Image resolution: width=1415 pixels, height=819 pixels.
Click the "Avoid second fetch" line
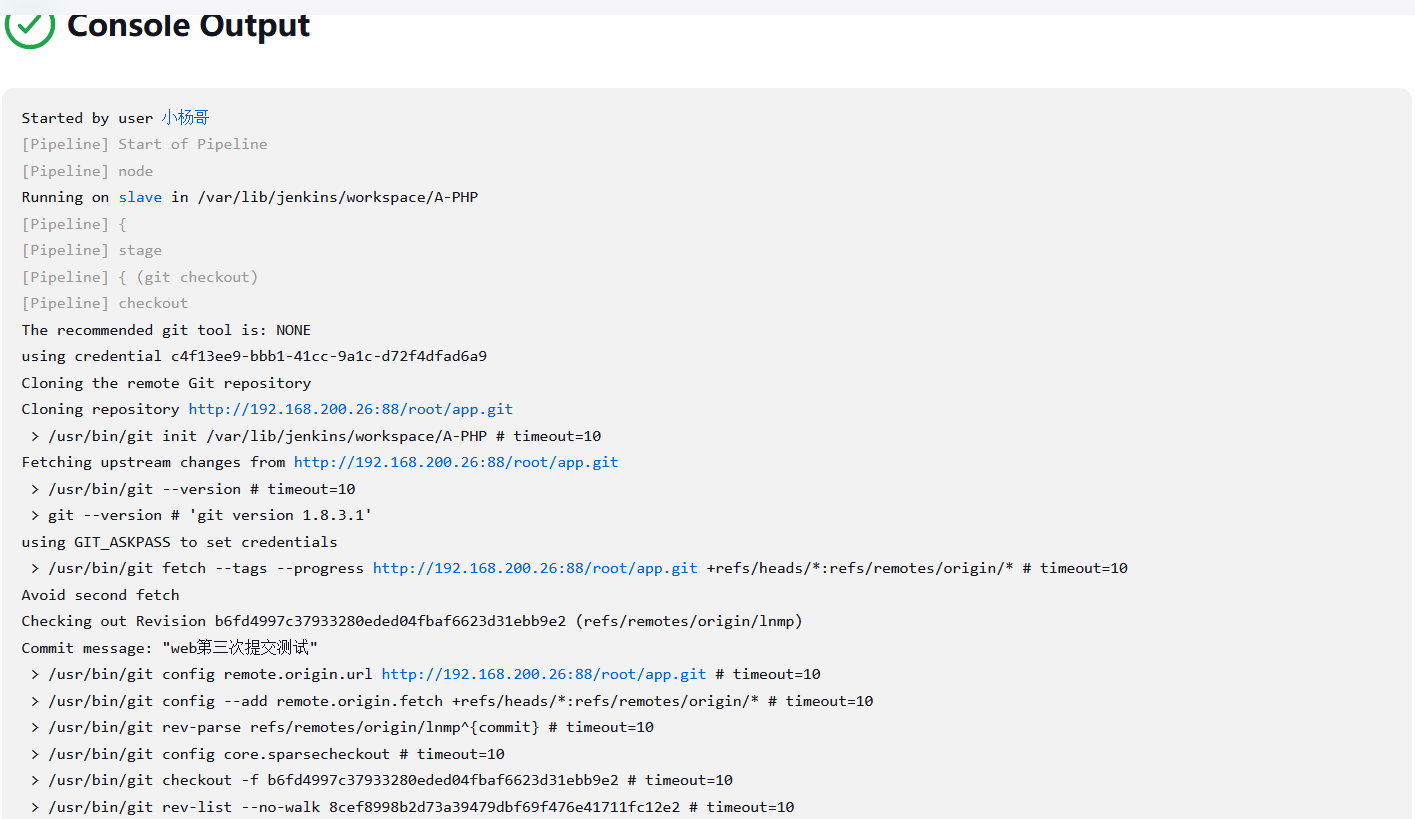pyautogui.click(x=101, y=595)
